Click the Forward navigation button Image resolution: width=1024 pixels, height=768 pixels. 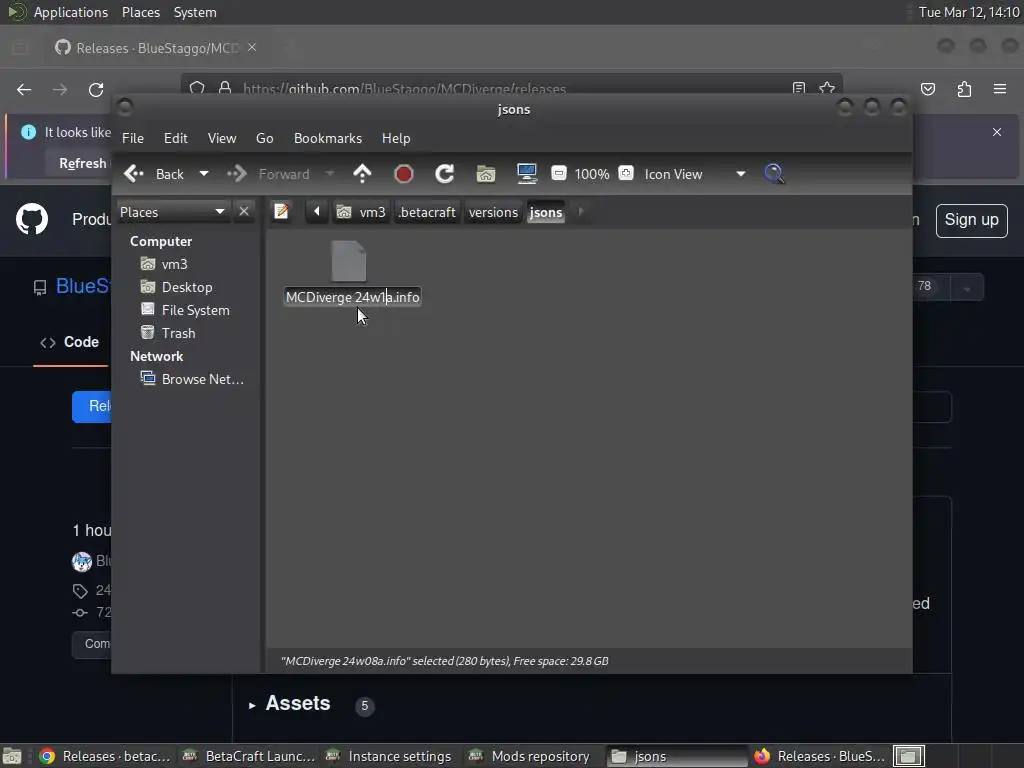pos(268,174)
